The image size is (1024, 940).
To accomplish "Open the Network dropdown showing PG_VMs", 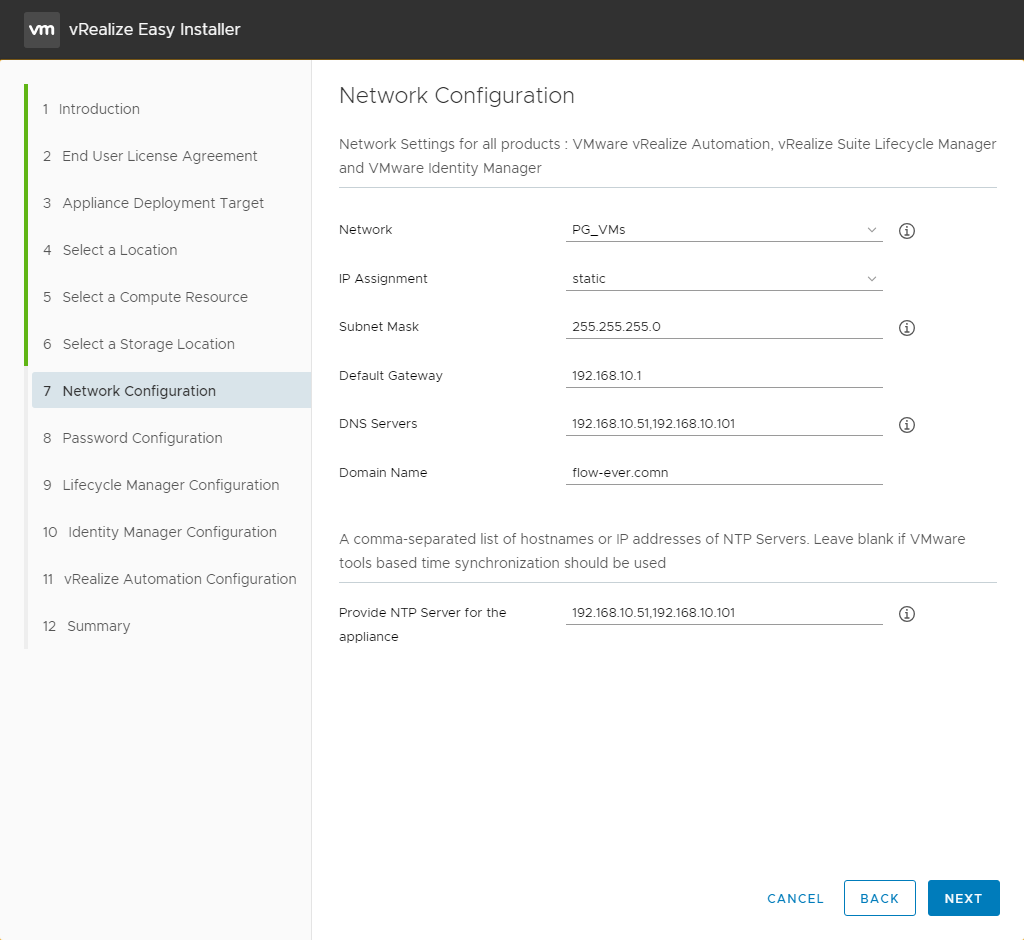I will pyautogui.click(x=724, y=230).
